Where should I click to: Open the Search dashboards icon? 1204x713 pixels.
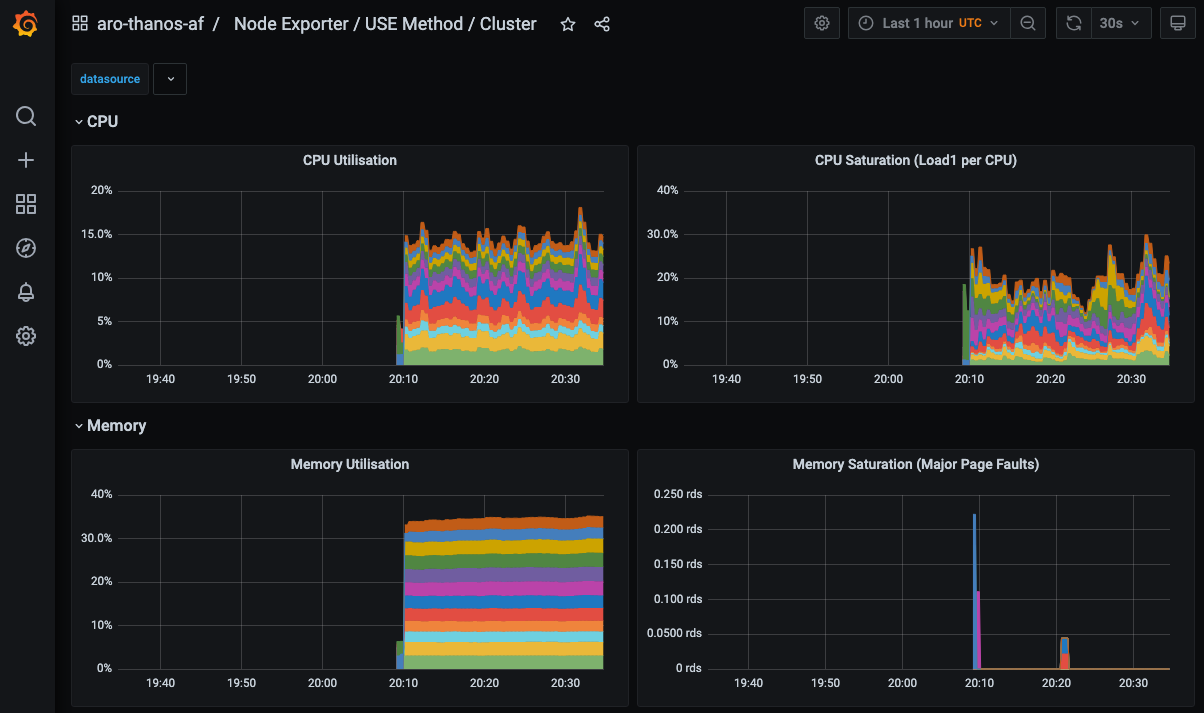[26, 116]
